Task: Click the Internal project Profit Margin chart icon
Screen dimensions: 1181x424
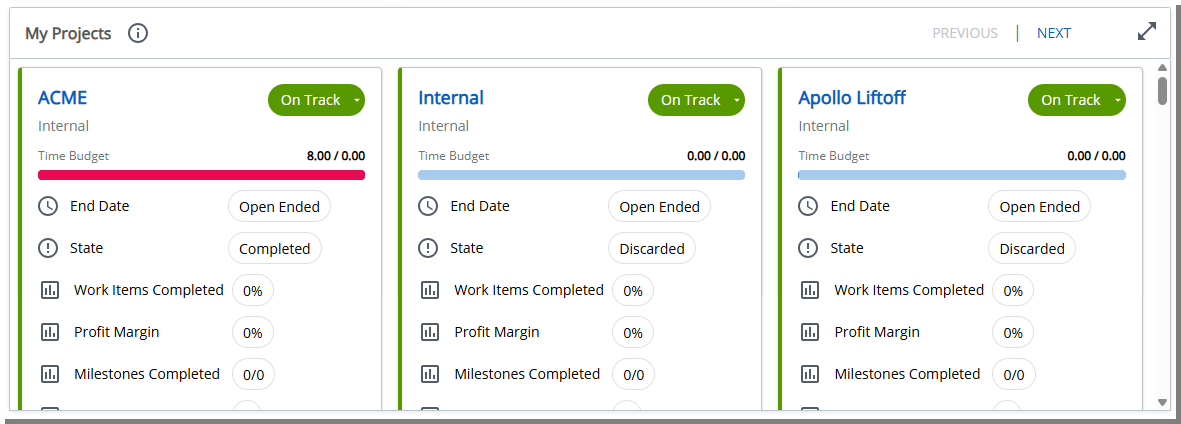Action: [x=429, y=332]
